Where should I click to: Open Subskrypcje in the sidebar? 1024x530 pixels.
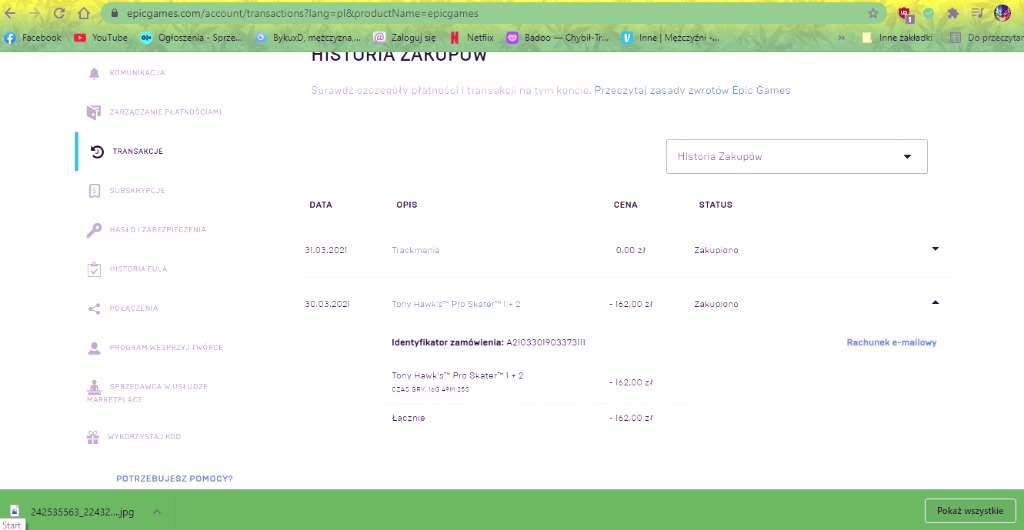point(137,191)
